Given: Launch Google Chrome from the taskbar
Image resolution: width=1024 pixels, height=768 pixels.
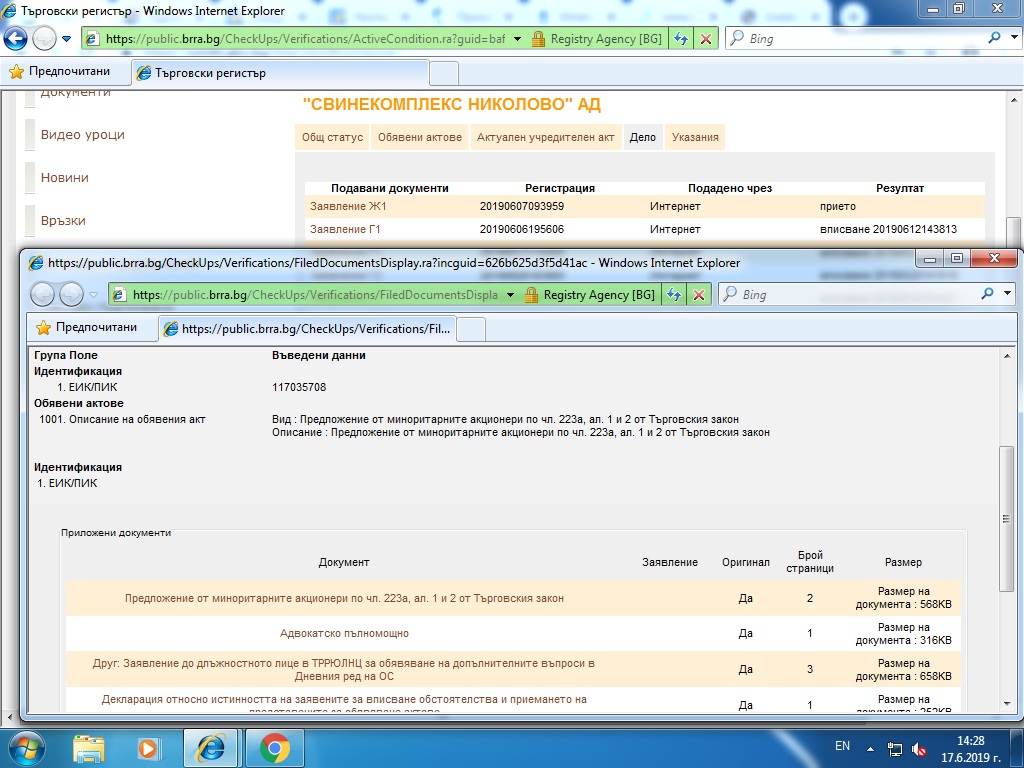Looking at the screenshot, I should (x=274, y=747).
